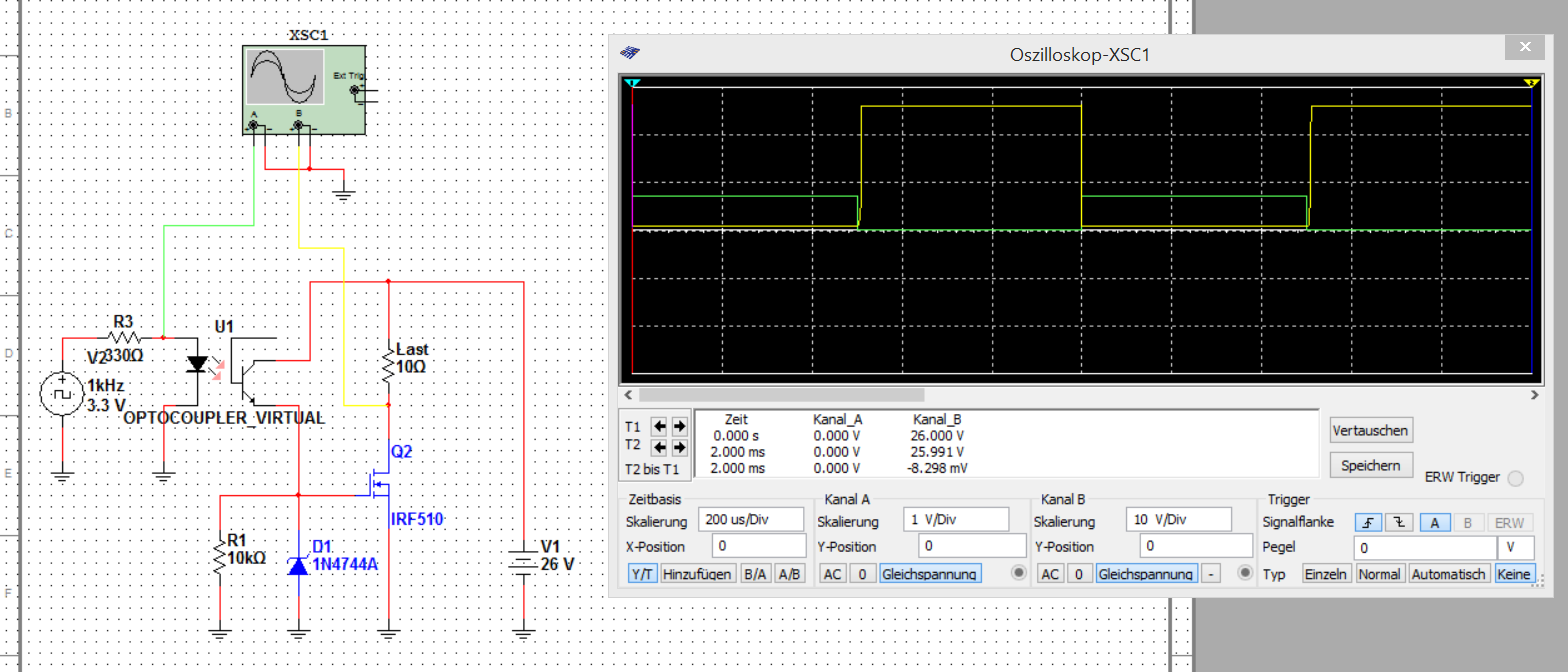Switch display to A/B mode
The width and height of the screenshot is (1568, 672).
click(789, 574)
